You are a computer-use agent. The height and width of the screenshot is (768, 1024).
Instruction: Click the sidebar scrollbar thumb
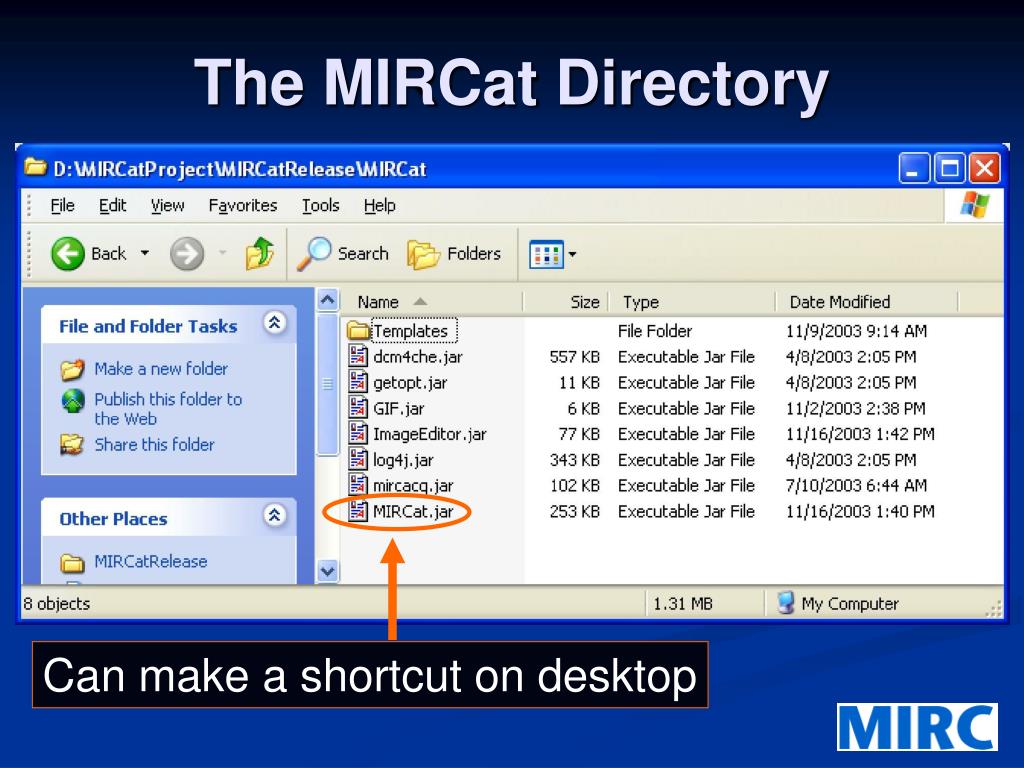coord(328,384)
